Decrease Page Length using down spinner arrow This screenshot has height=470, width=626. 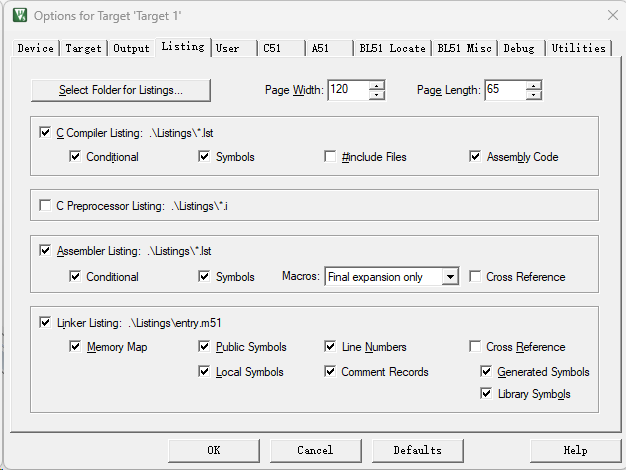[533, 95]
